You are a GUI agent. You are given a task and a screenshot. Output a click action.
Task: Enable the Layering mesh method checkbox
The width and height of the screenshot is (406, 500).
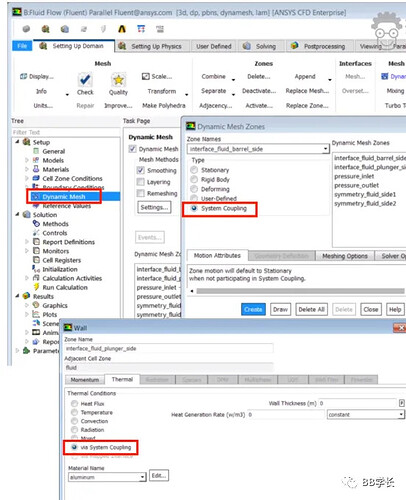(x=140, y=182)
